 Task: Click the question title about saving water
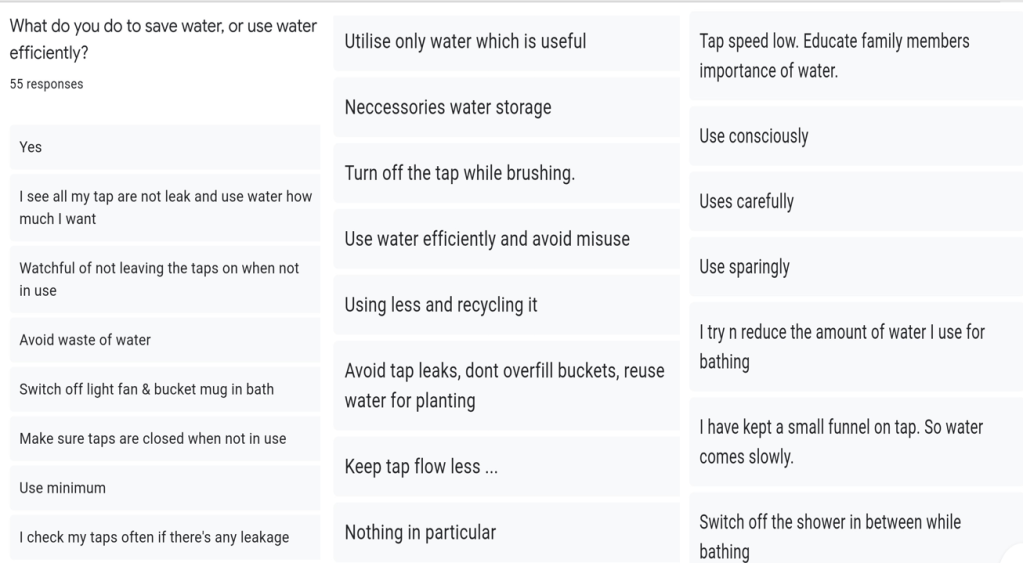coord(163,39)
